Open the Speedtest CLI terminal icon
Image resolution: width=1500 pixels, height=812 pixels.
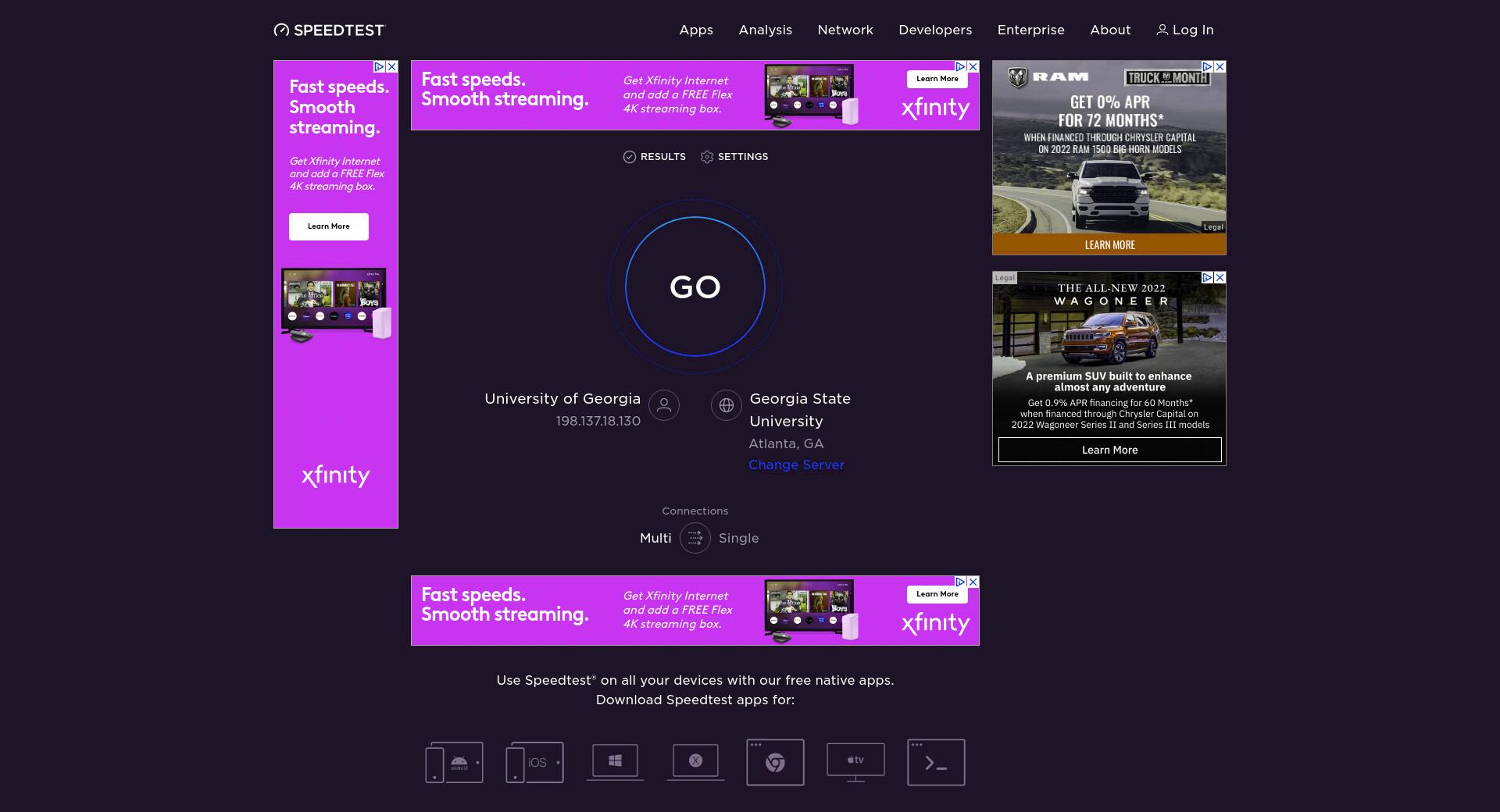pos(936,762)
